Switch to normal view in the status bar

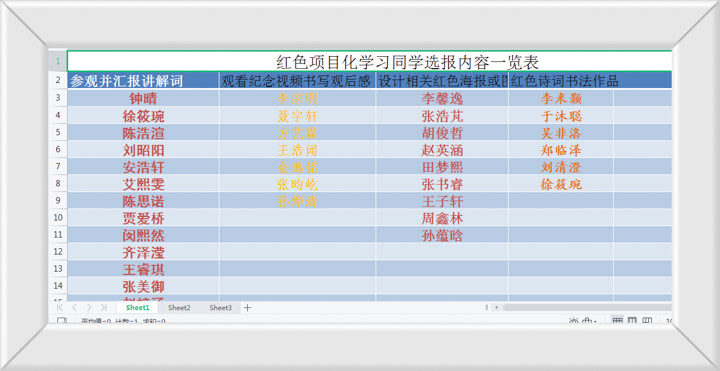[618, 320]
